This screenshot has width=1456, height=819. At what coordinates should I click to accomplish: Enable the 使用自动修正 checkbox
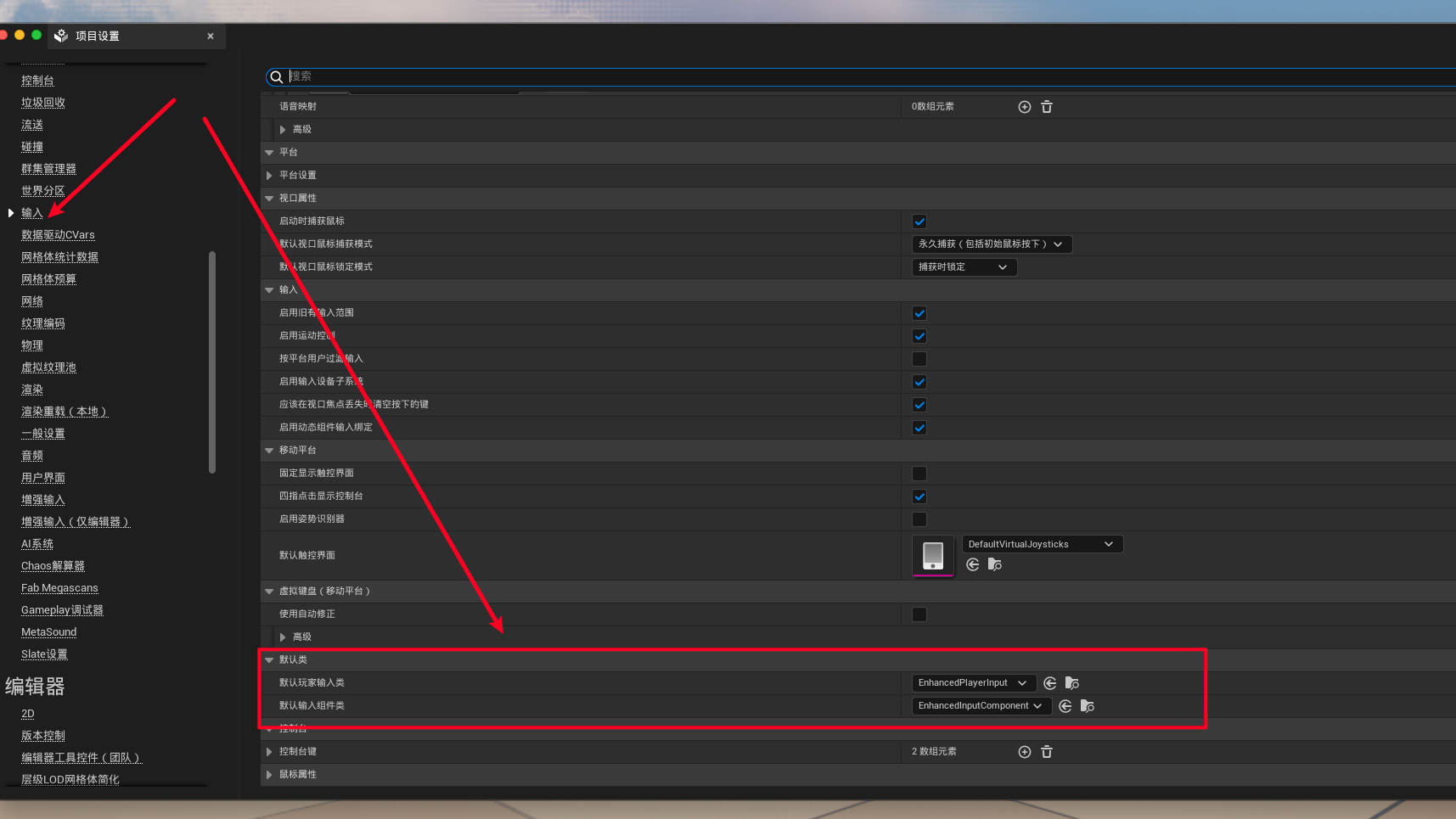click(x=919, y=614)
